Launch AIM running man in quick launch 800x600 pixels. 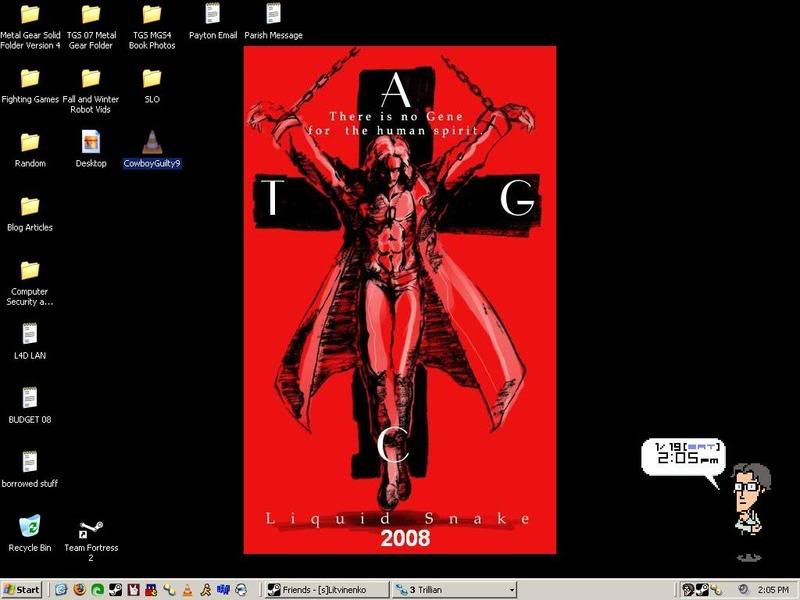(205, 590)
